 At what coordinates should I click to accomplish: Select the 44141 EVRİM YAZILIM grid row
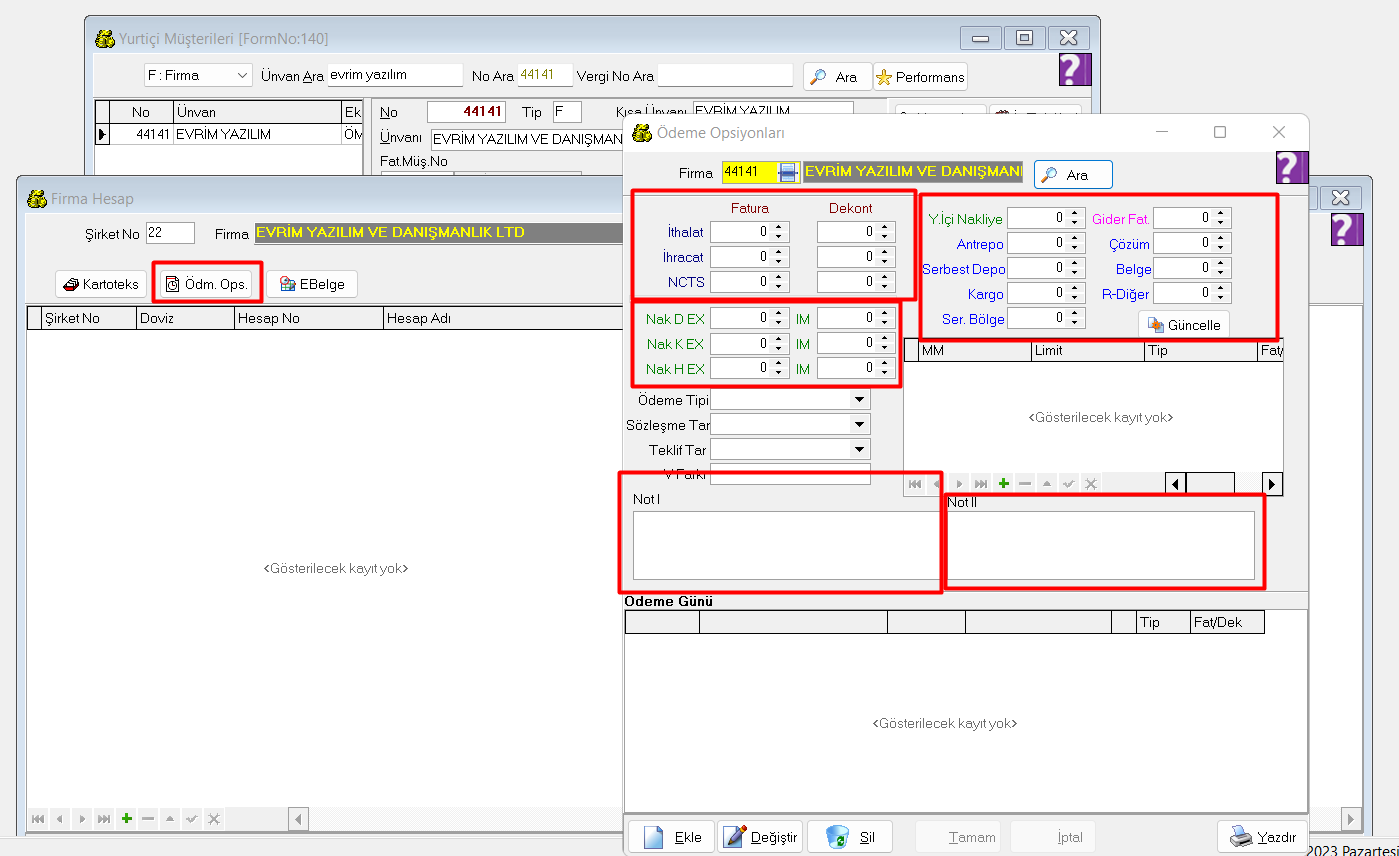click(228, 134)
